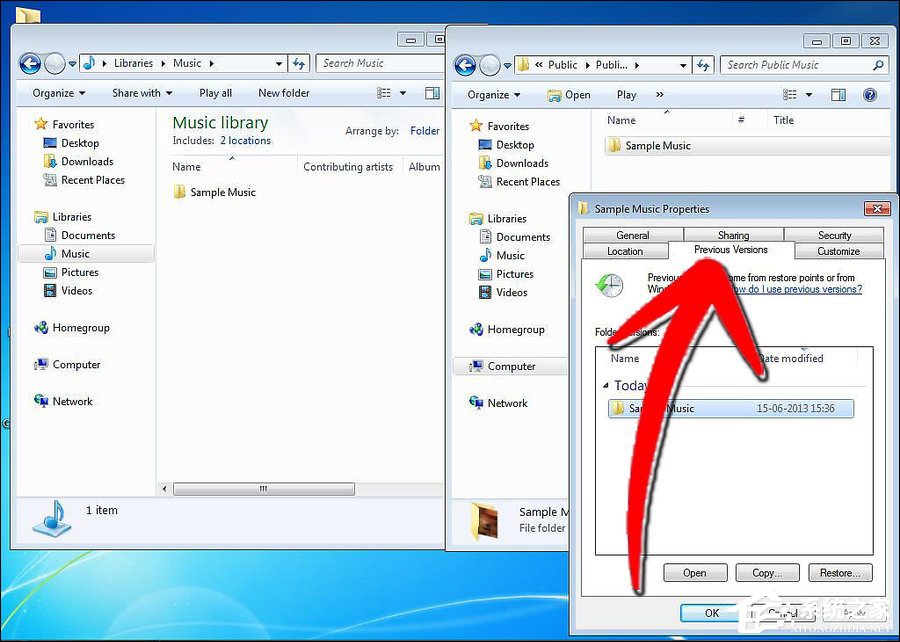Screen dimensions: 900x642
Task: Switch to the General tab
Action: coord(633,235)
